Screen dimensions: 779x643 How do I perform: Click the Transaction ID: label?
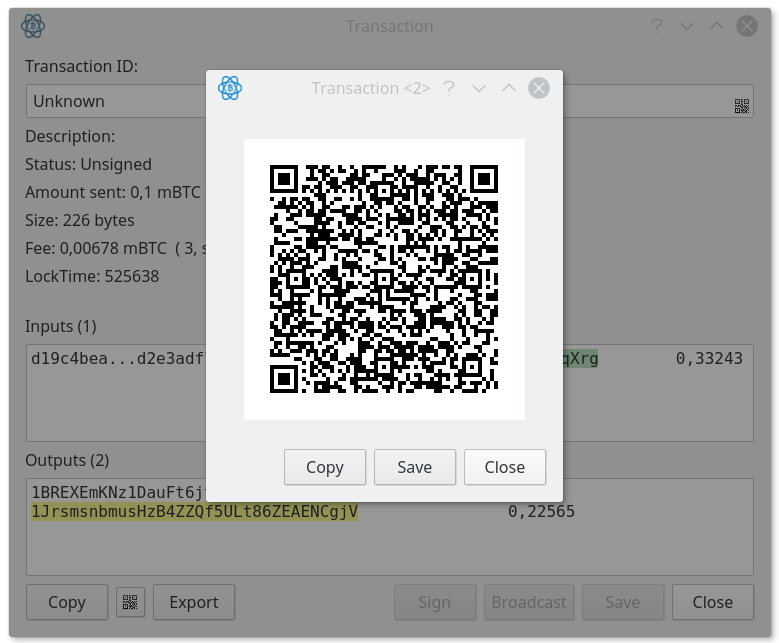81,66
